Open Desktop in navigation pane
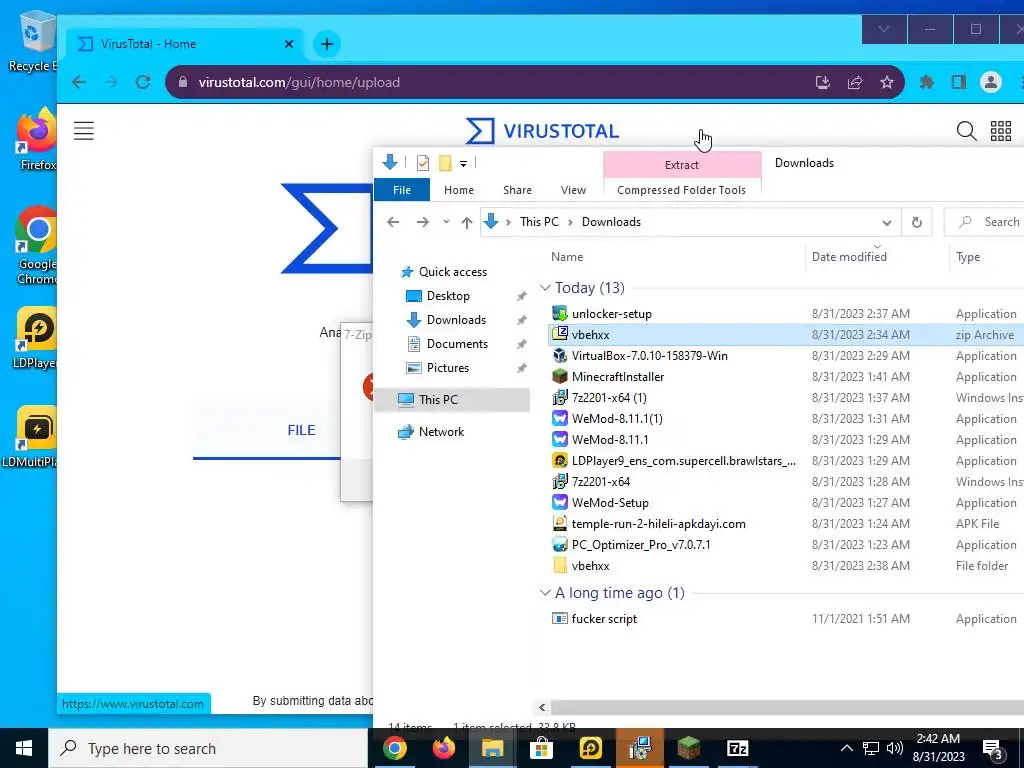The width and height of the screenshot is (1024, 768). pyautogui.click(x=448, y=296)
